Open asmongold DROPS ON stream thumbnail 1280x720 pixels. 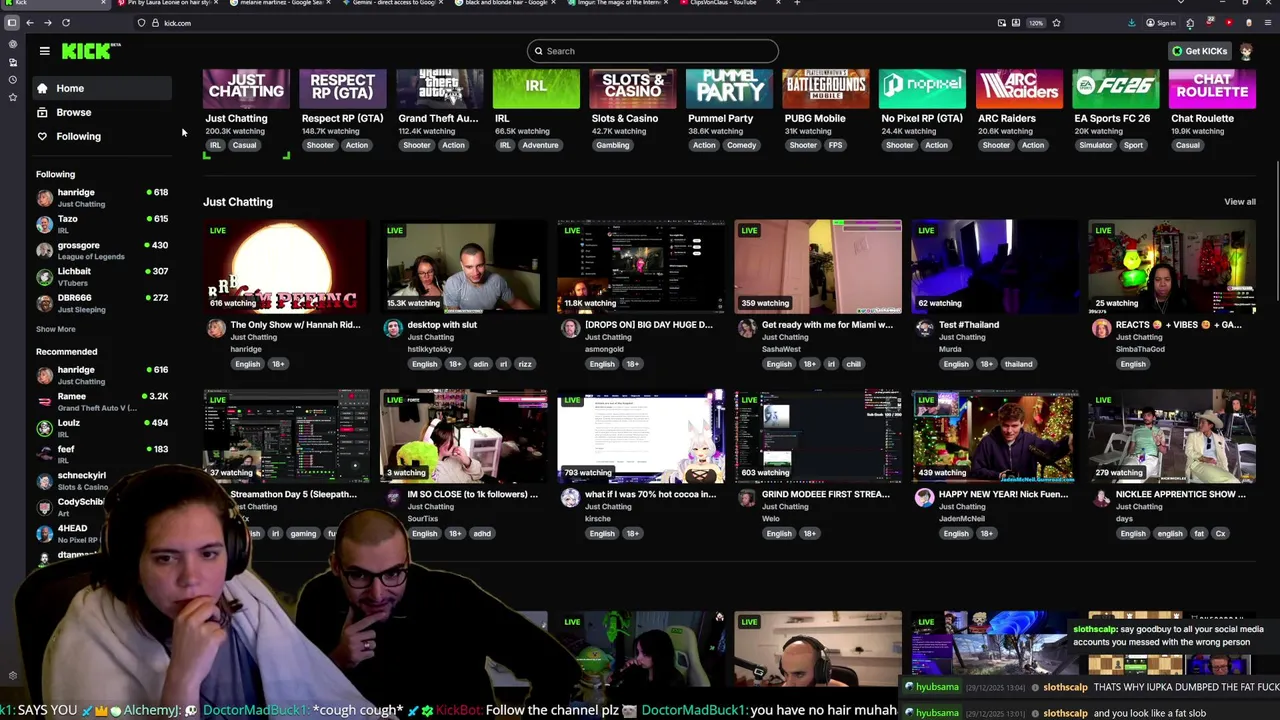coord(640,267)
